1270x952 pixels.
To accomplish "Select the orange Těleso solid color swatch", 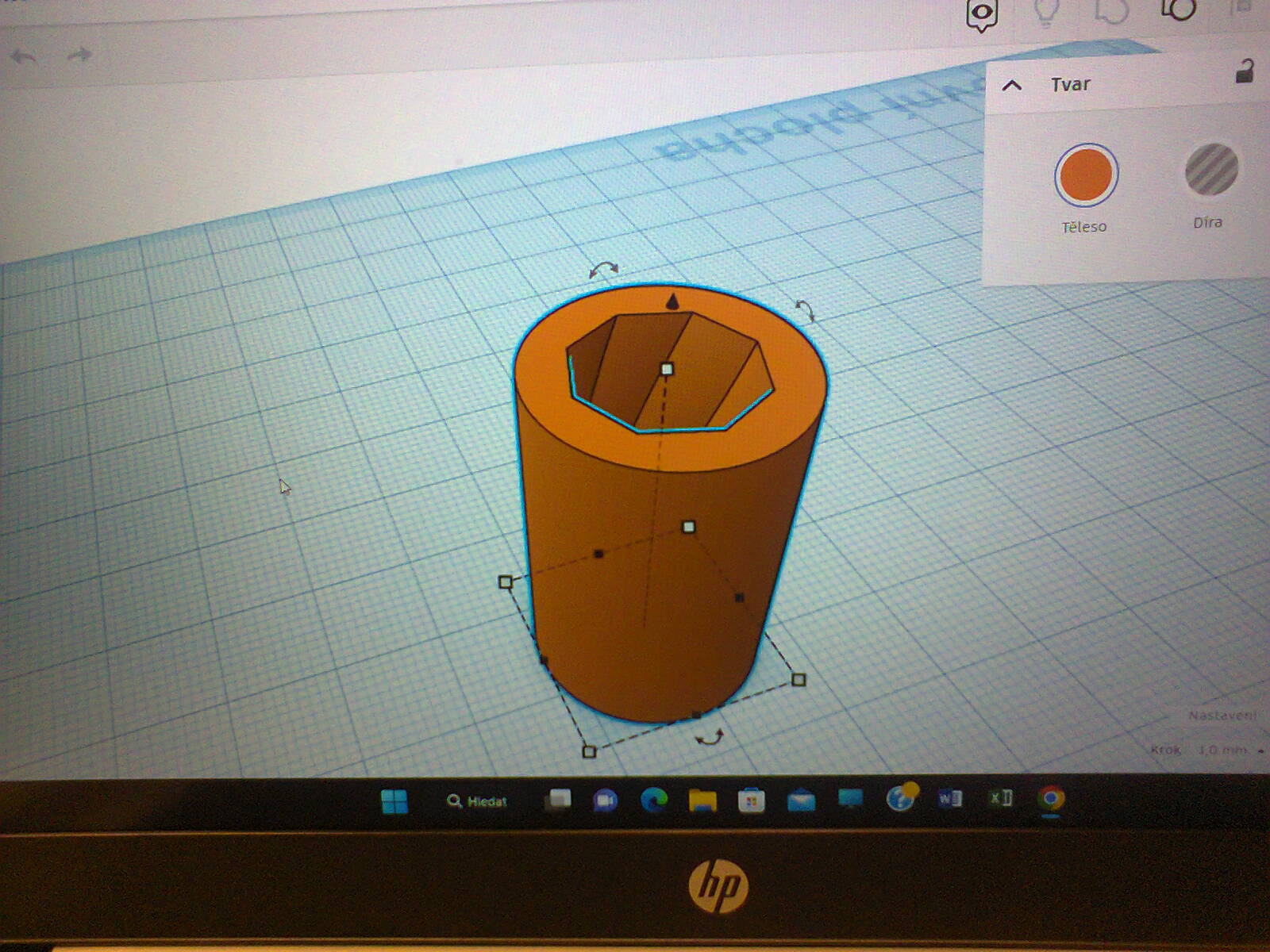I will click(1086, 175).
